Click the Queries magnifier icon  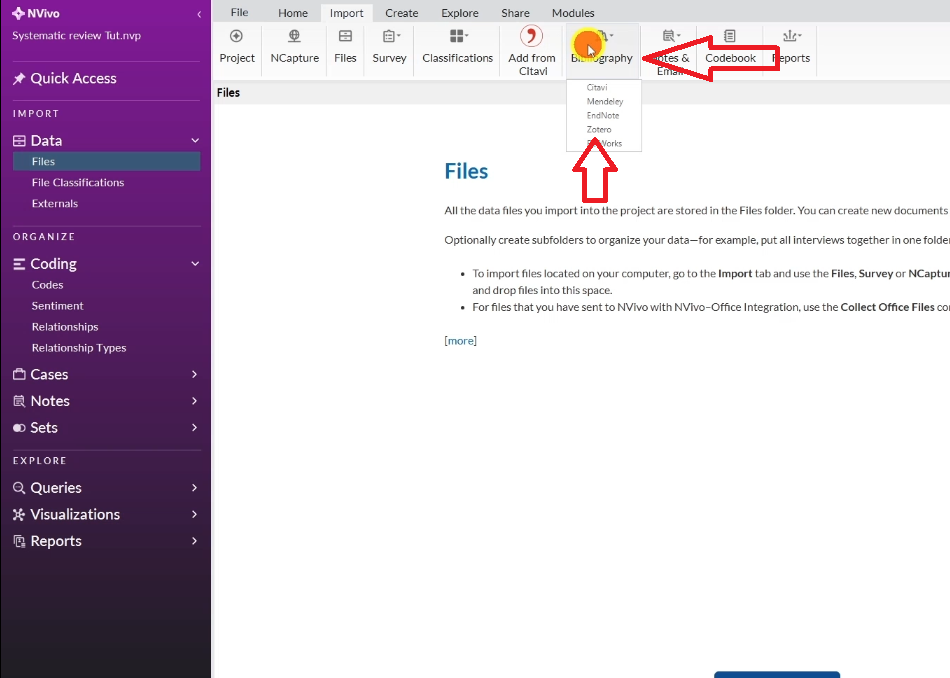[19, 488]
